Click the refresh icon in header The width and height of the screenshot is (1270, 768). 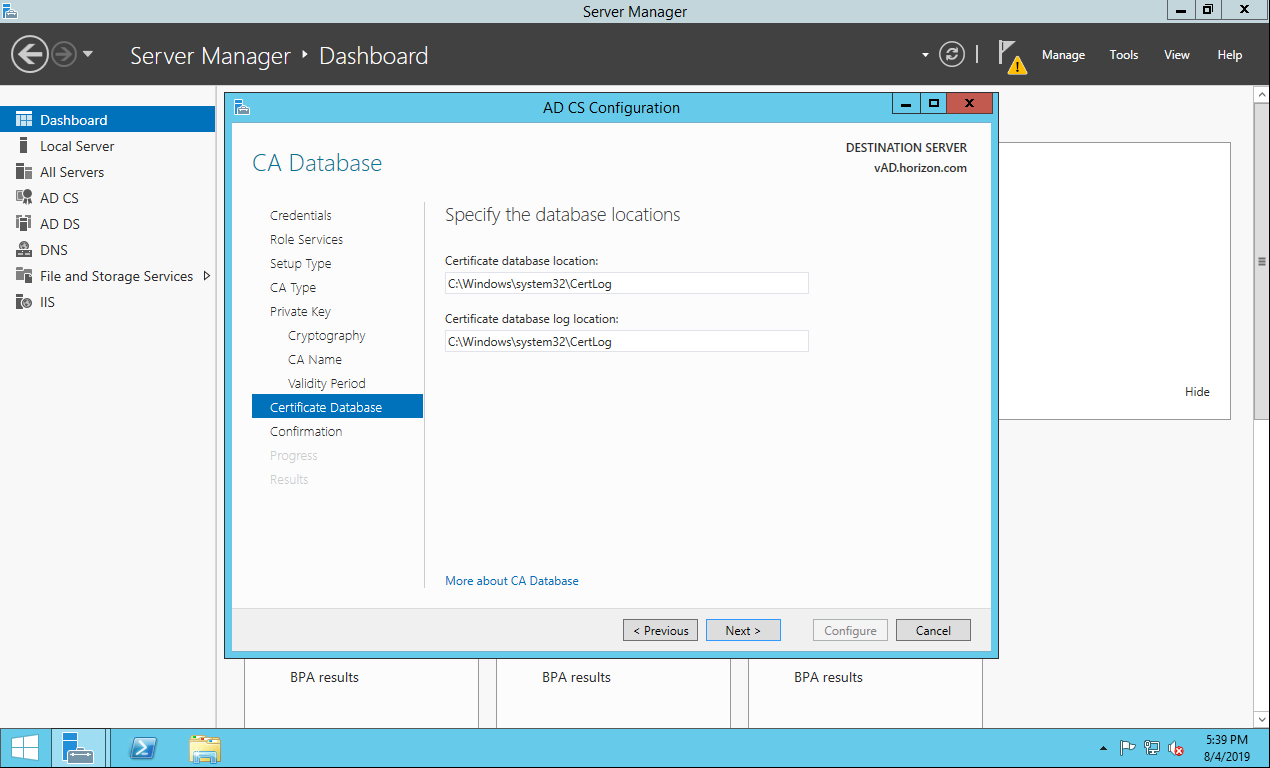click(953, 55)
